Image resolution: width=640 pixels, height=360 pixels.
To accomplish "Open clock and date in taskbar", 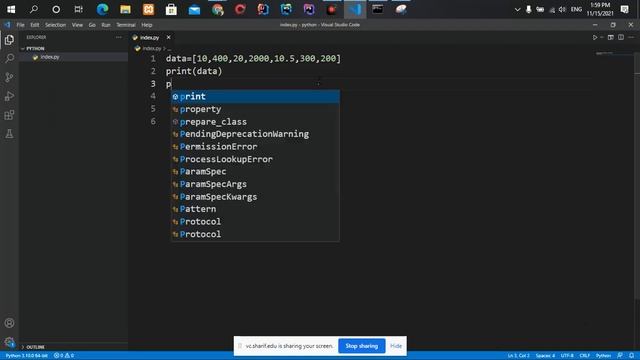I will pyautogui.click(x=600, y=9).
